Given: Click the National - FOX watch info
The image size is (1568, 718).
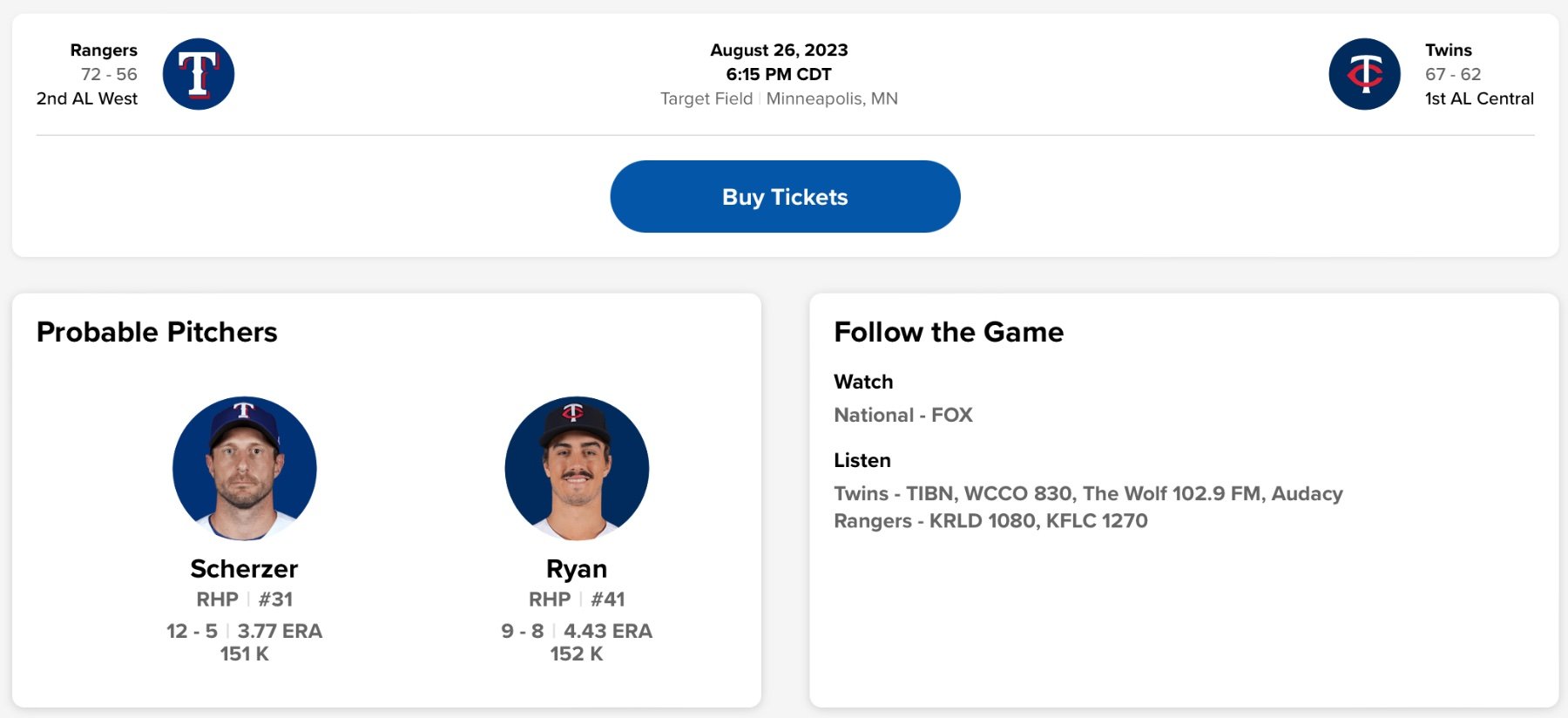Looking at the screenshot, I should tap(902, 415).
